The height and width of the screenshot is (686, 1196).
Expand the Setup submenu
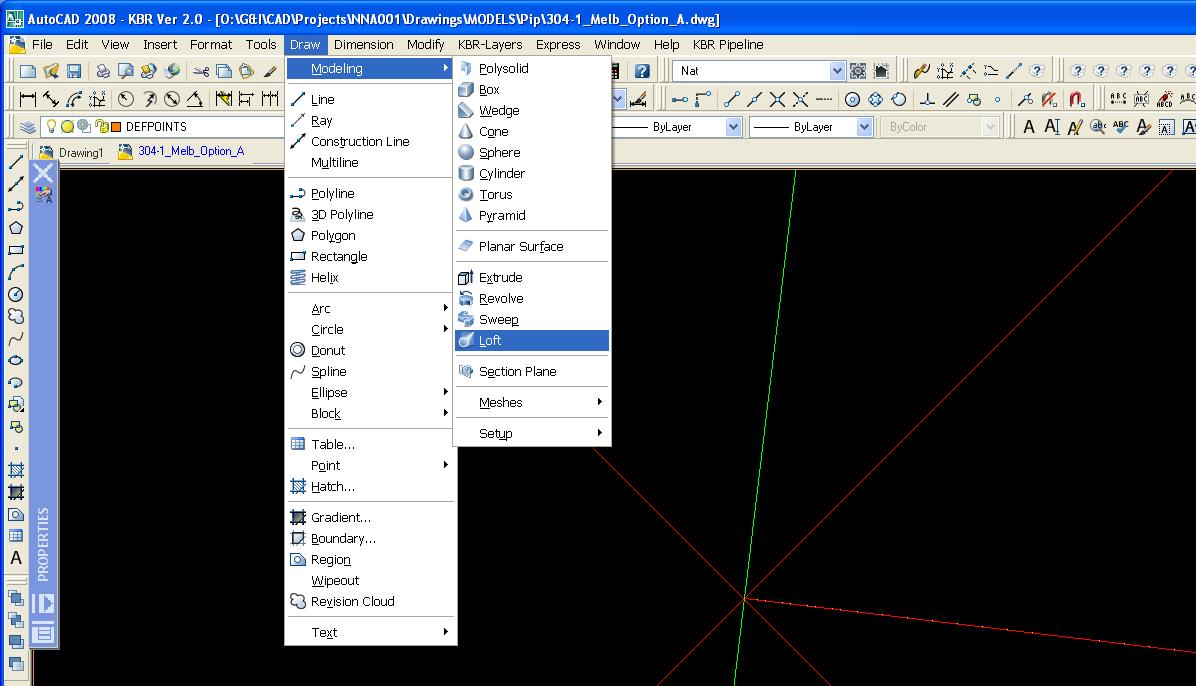pyautogui.click(x=532, y=433)
